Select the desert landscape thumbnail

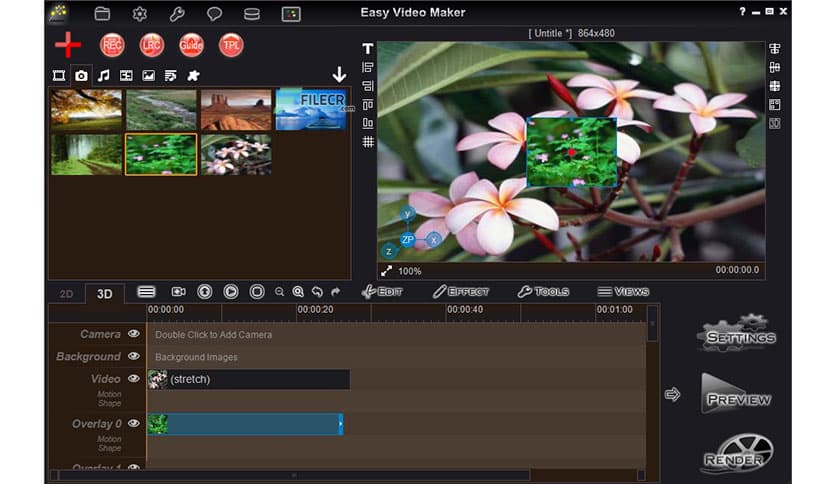point(236,110)
